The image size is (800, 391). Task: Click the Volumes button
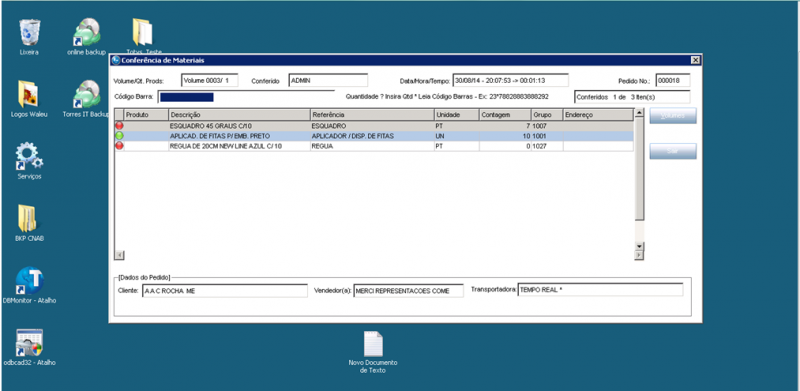pyautogui.click(x=672, y=116)
